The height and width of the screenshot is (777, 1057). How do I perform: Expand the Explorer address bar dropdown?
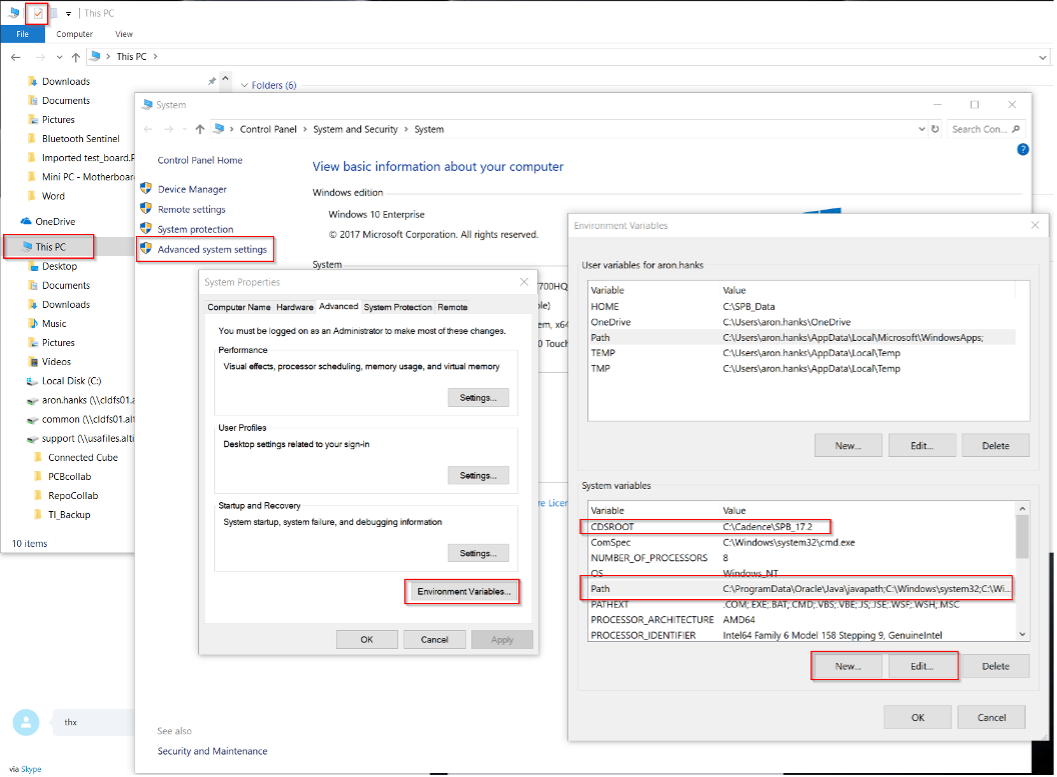tap(1042, 57)
